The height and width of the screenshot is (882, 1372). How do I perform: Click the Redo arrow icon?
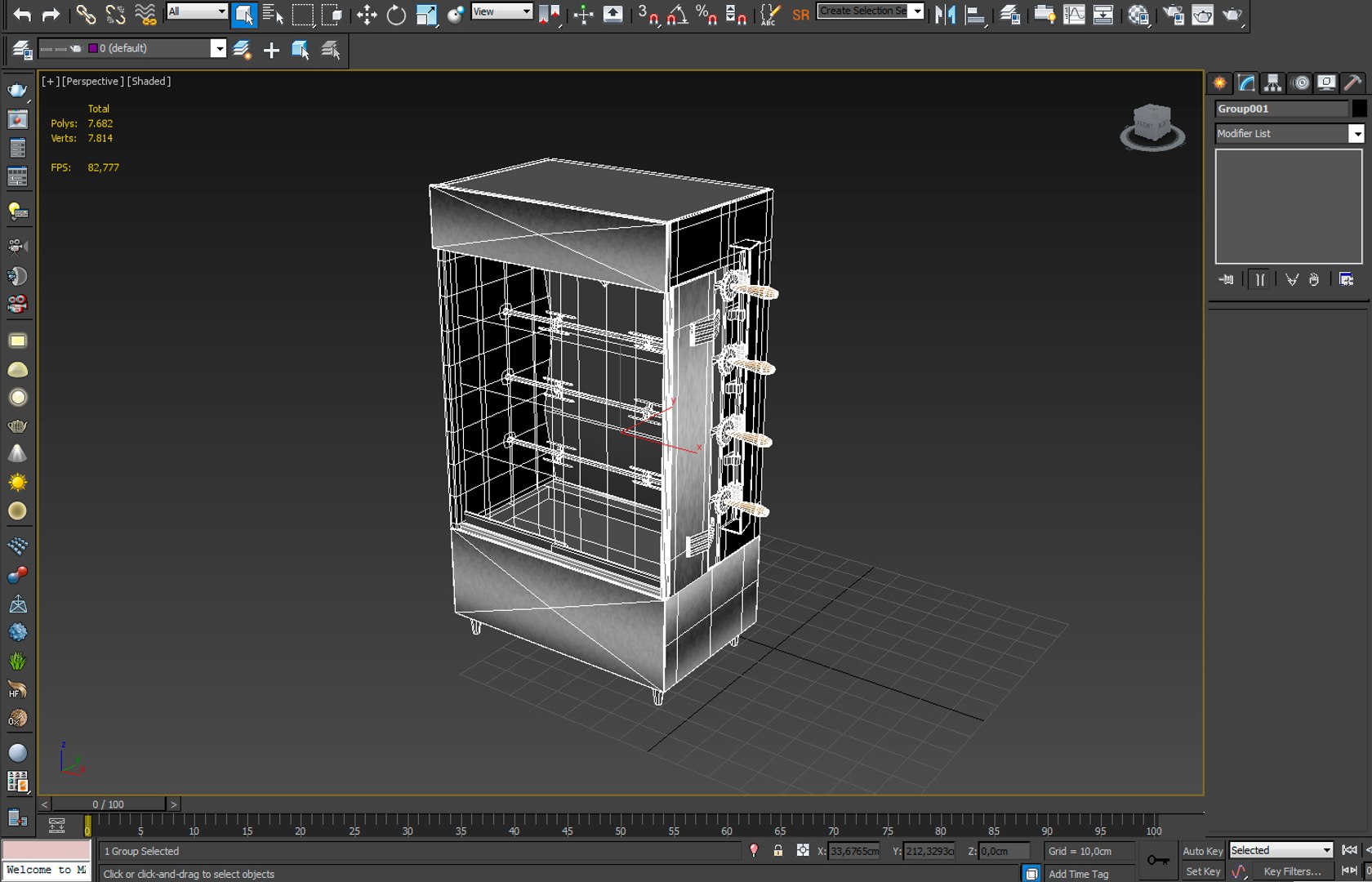pyautogui.click(x=51, y=14)
